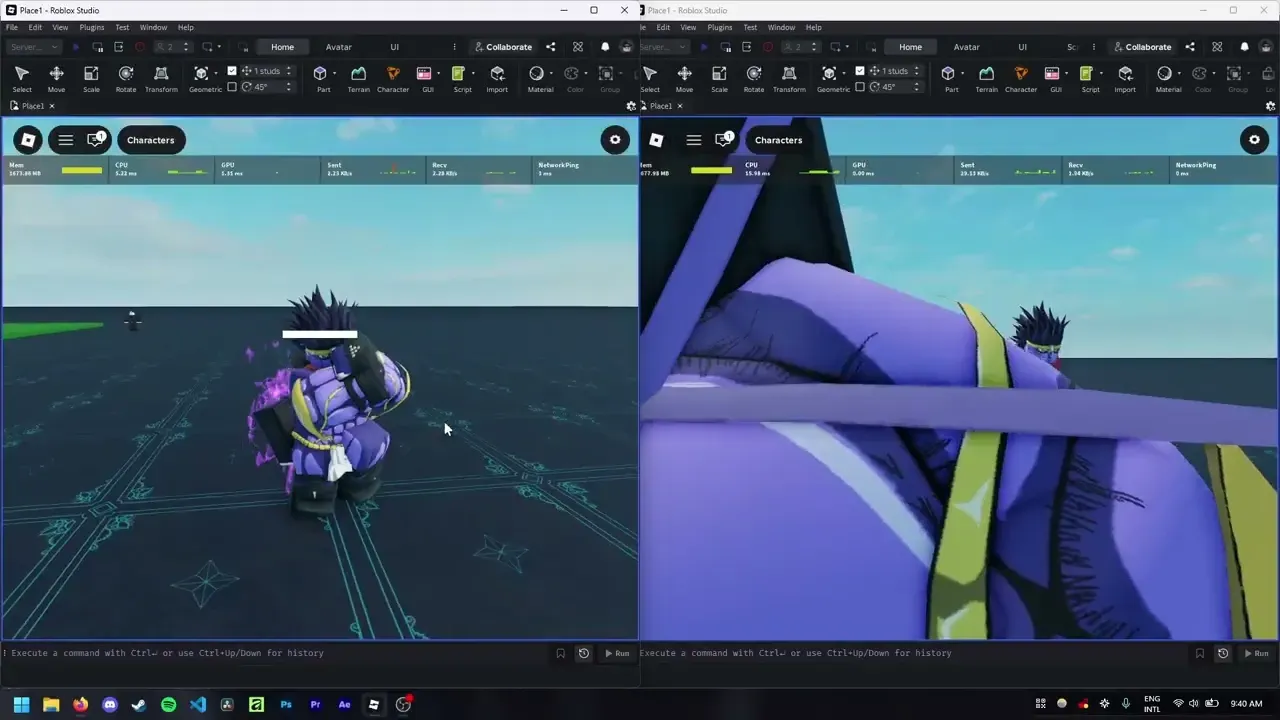The image size is (1280, 720).
Task: Click the right window command bar input field
Action: pyautogui.click(x=912, y=653)
